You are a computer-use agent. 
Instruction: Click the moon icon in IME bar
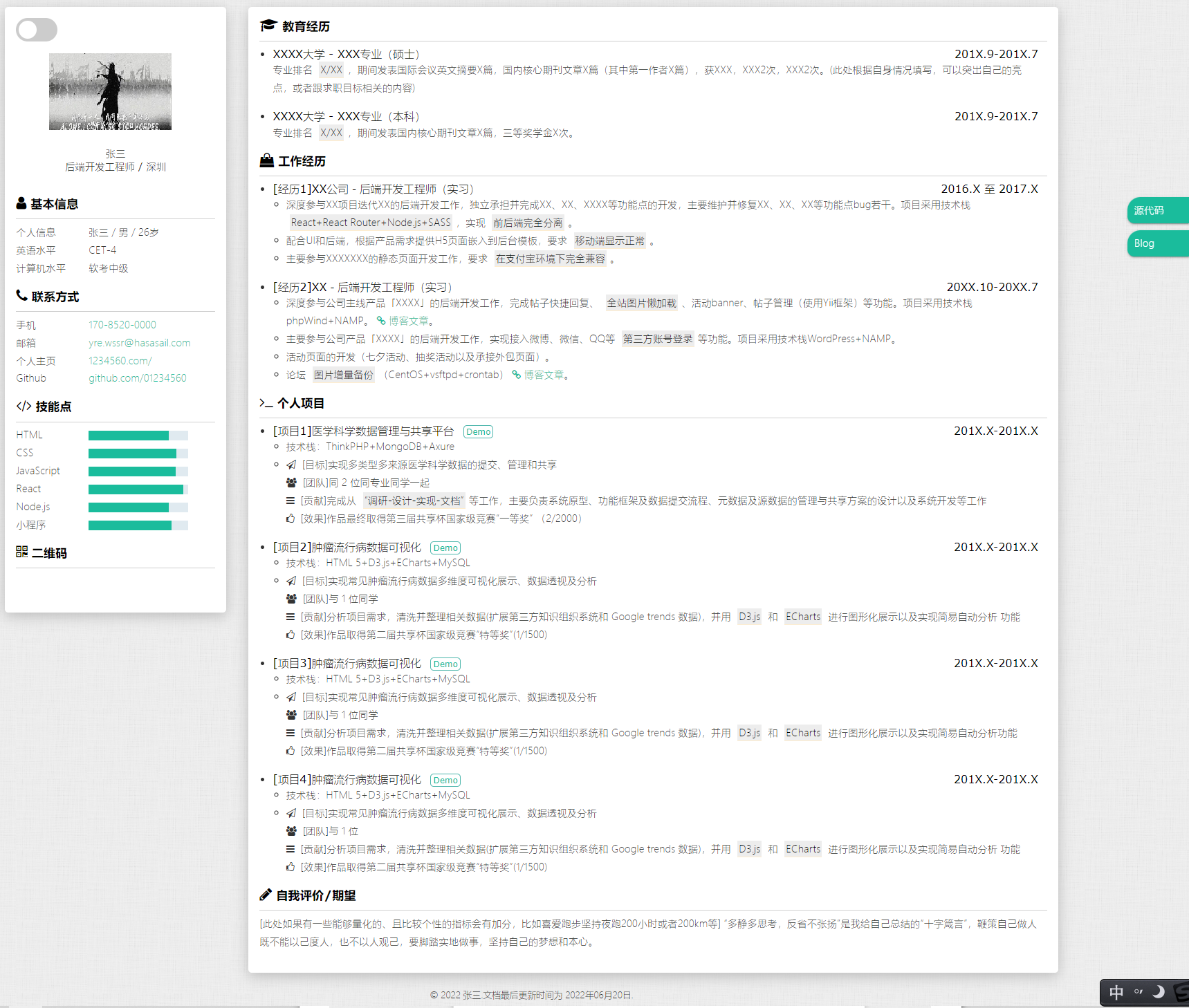[x=1159, y=992]
